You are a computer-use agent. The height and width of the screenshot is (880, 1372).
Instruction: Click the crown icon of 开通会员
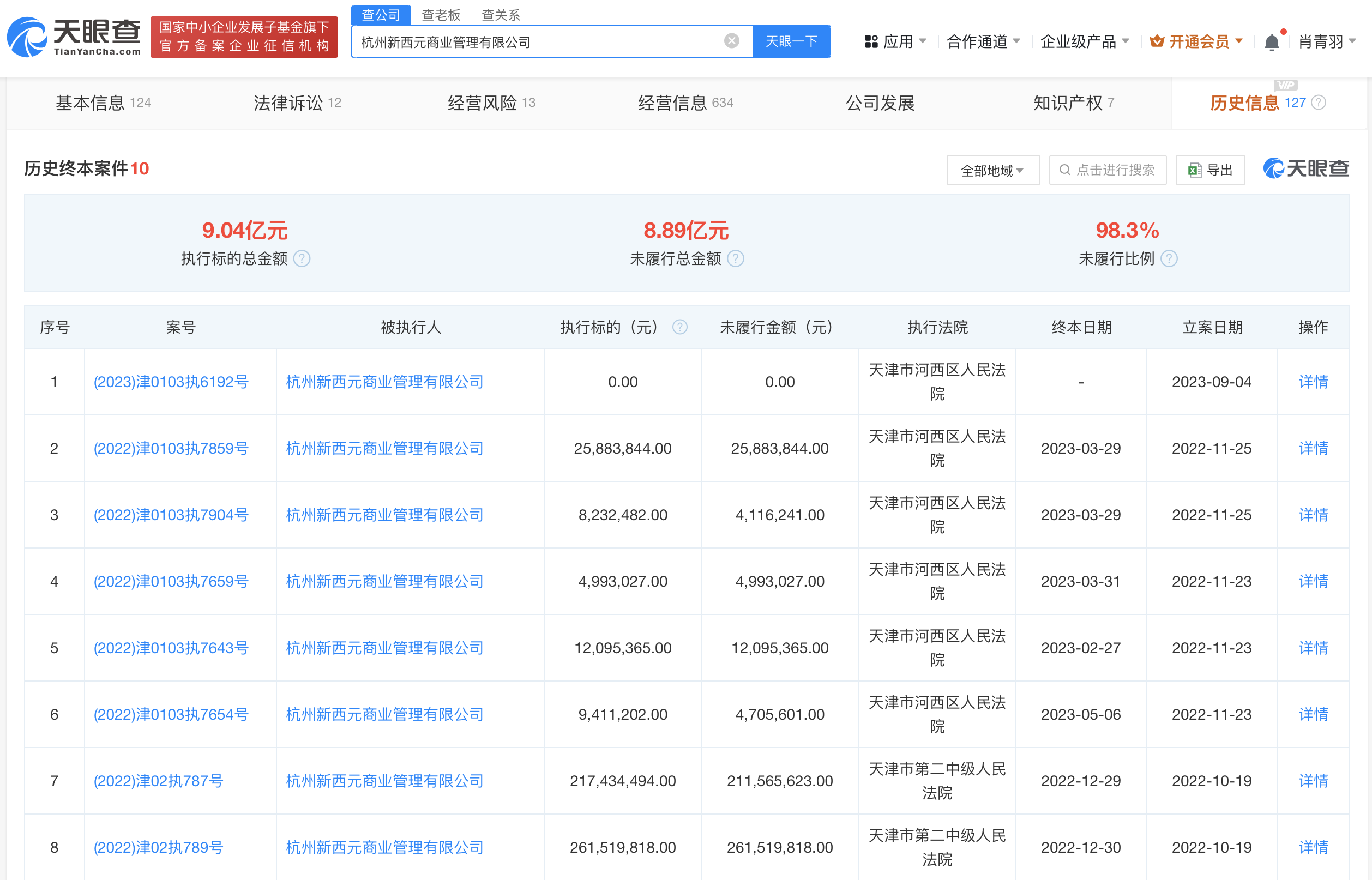[1157, 41]
